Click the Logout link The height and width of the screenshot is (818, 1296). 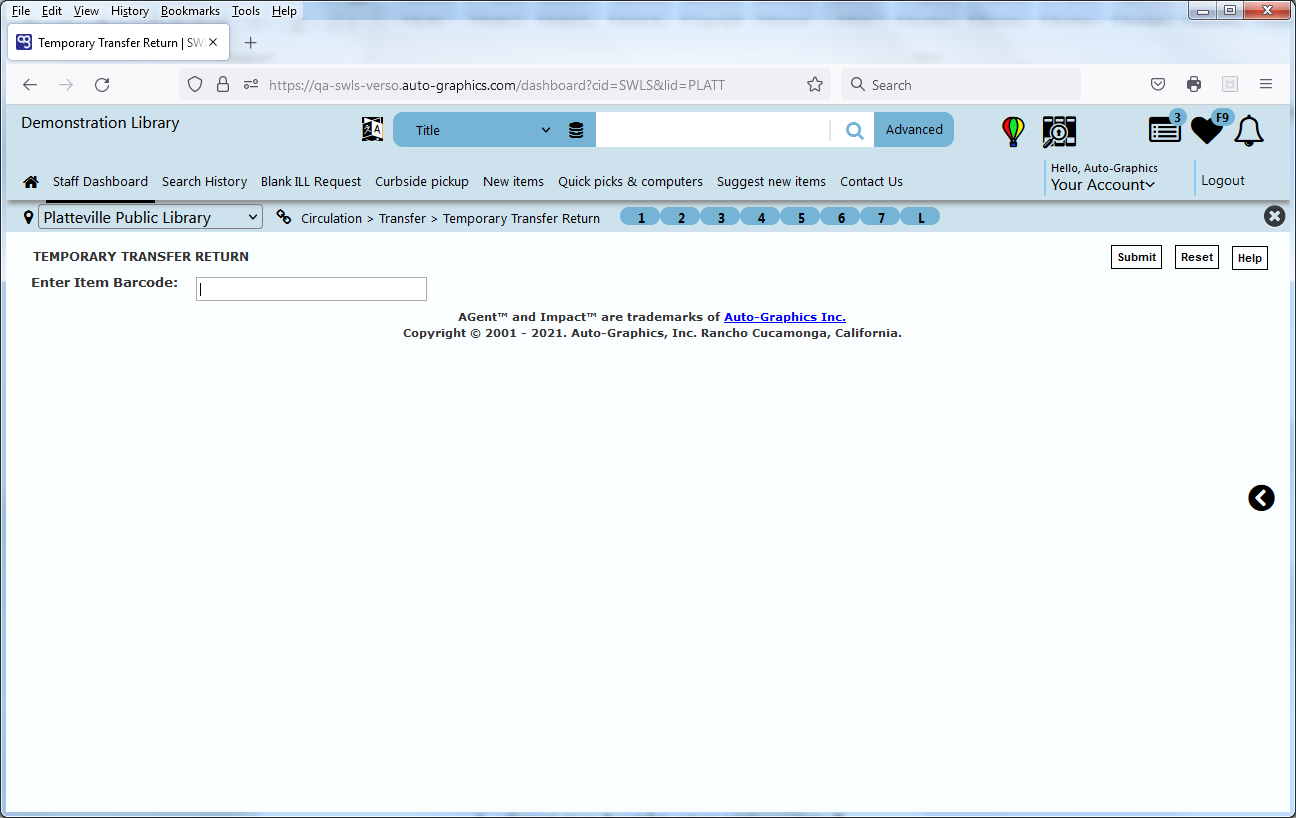pos(1223,181)
